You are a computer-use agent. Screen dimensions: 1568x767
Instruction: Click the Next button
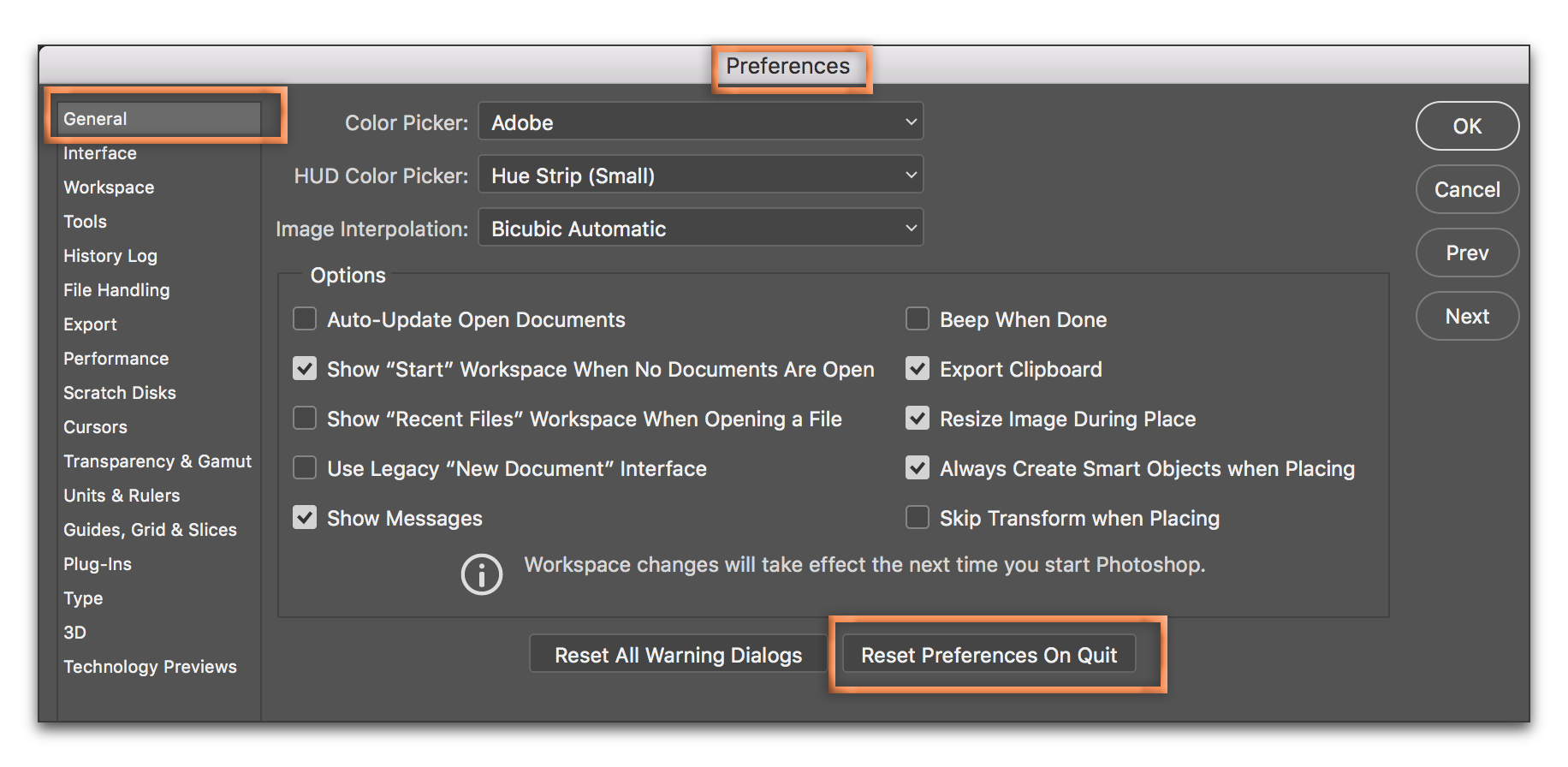coord(1467,316)
